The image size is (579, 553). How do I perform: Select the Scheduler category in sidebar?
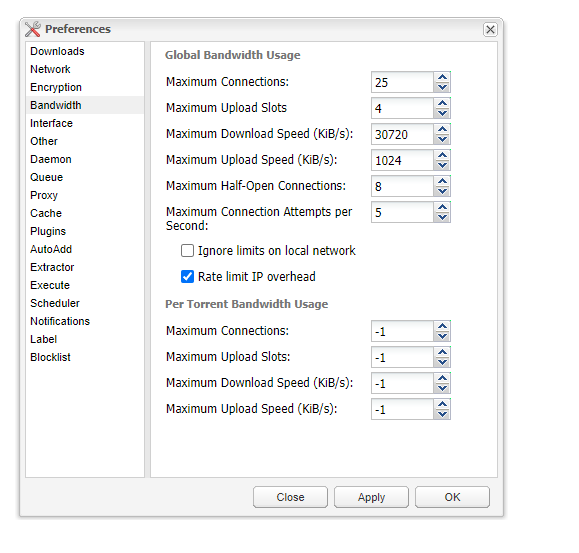(x=55, y=303)
